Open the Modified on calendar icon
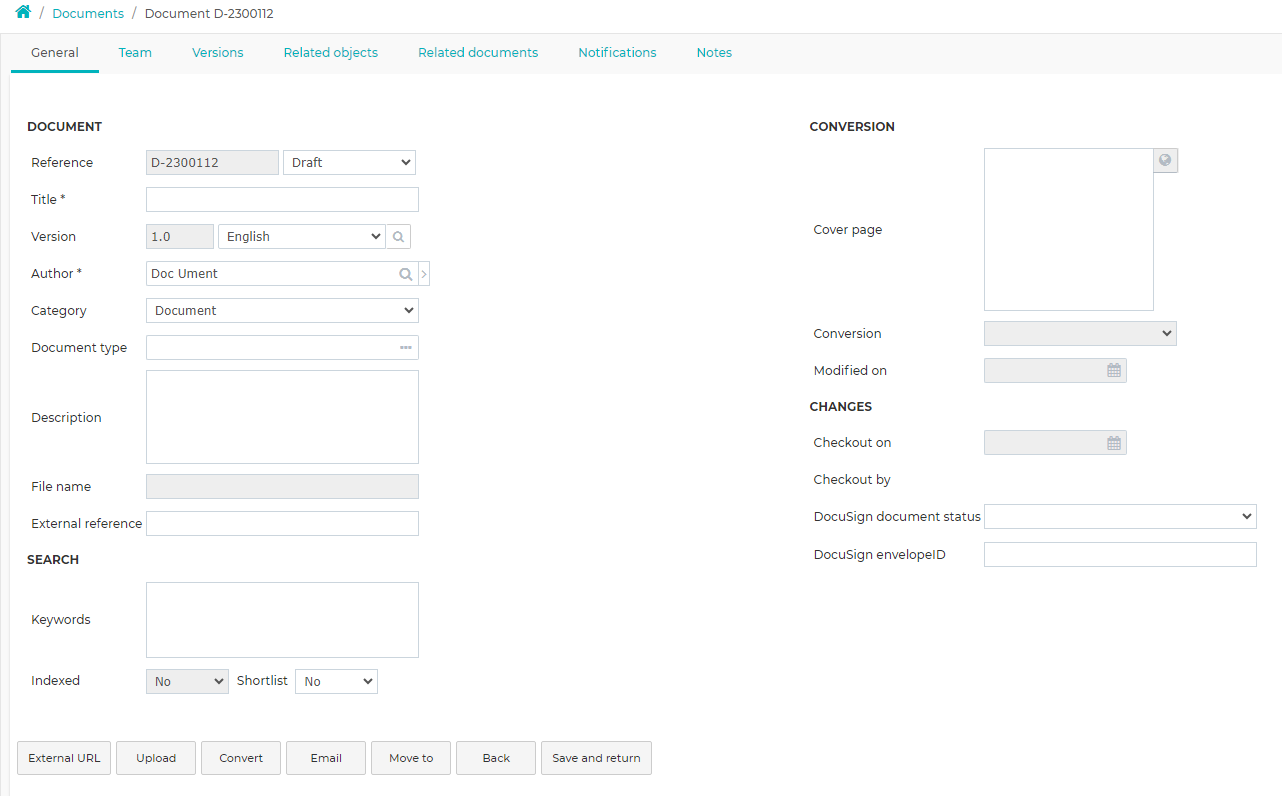This screenshot has height=796, width=1282. point(1114,371)
